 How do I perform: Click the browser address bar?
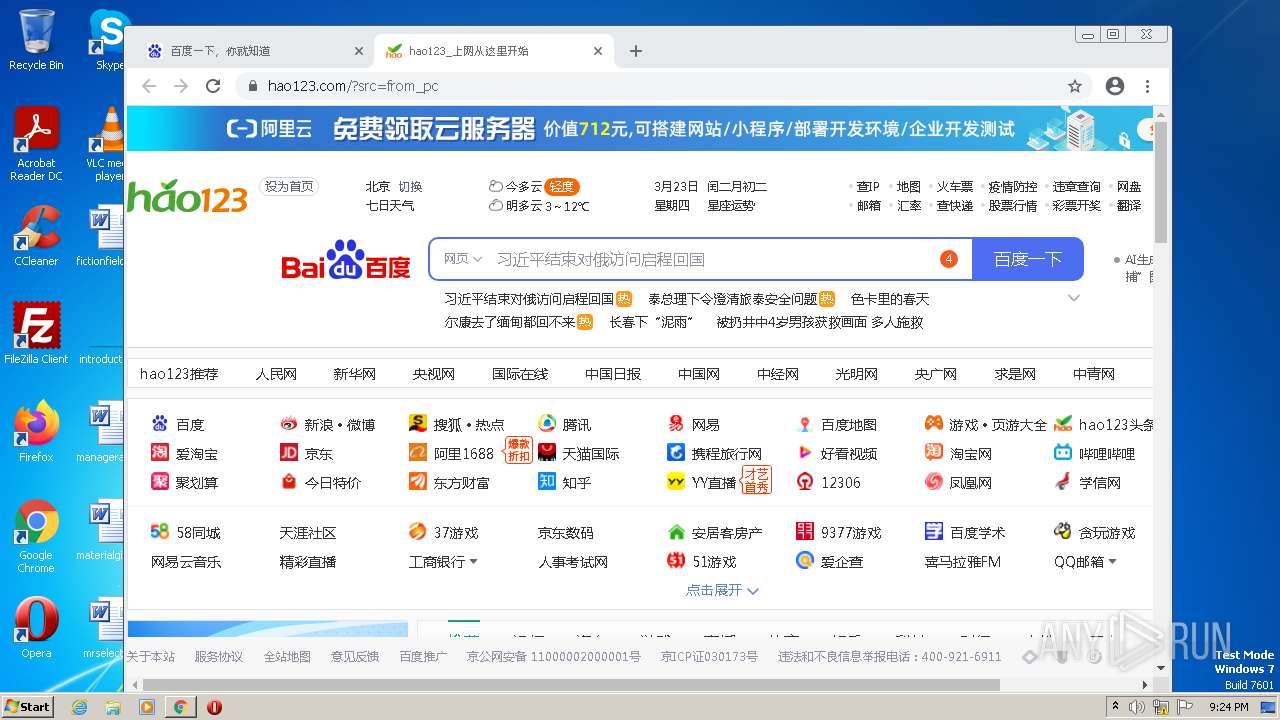(x=660, y=86)
